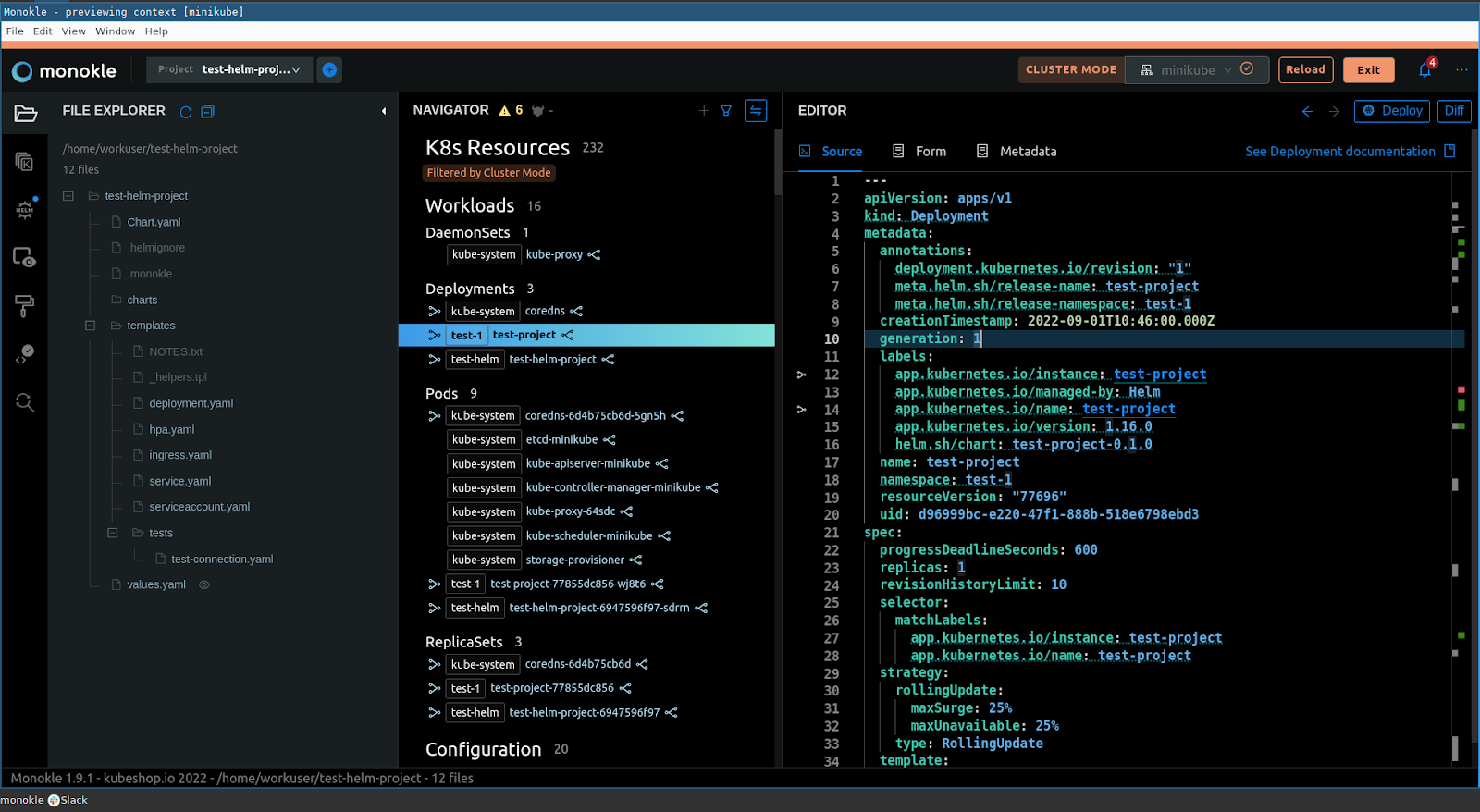The image size is (1480, 812).
Task: Open the View menu
Action: coord(73,31)
